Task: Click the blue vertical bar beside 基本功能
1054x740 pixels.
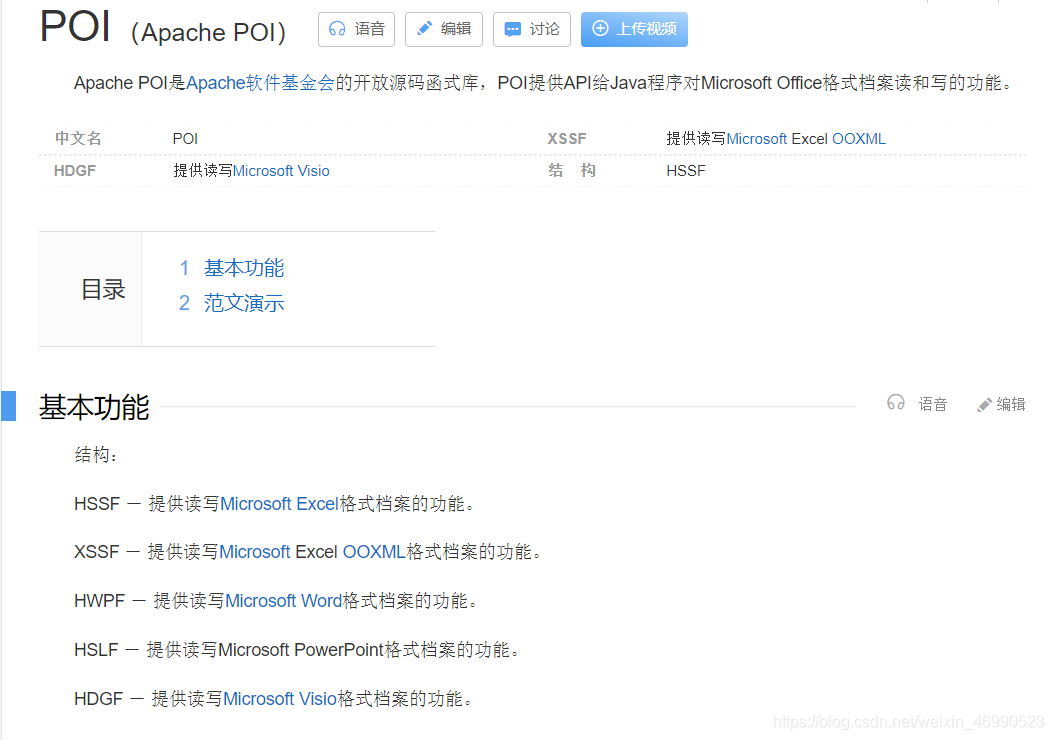Action: (8, 405)
